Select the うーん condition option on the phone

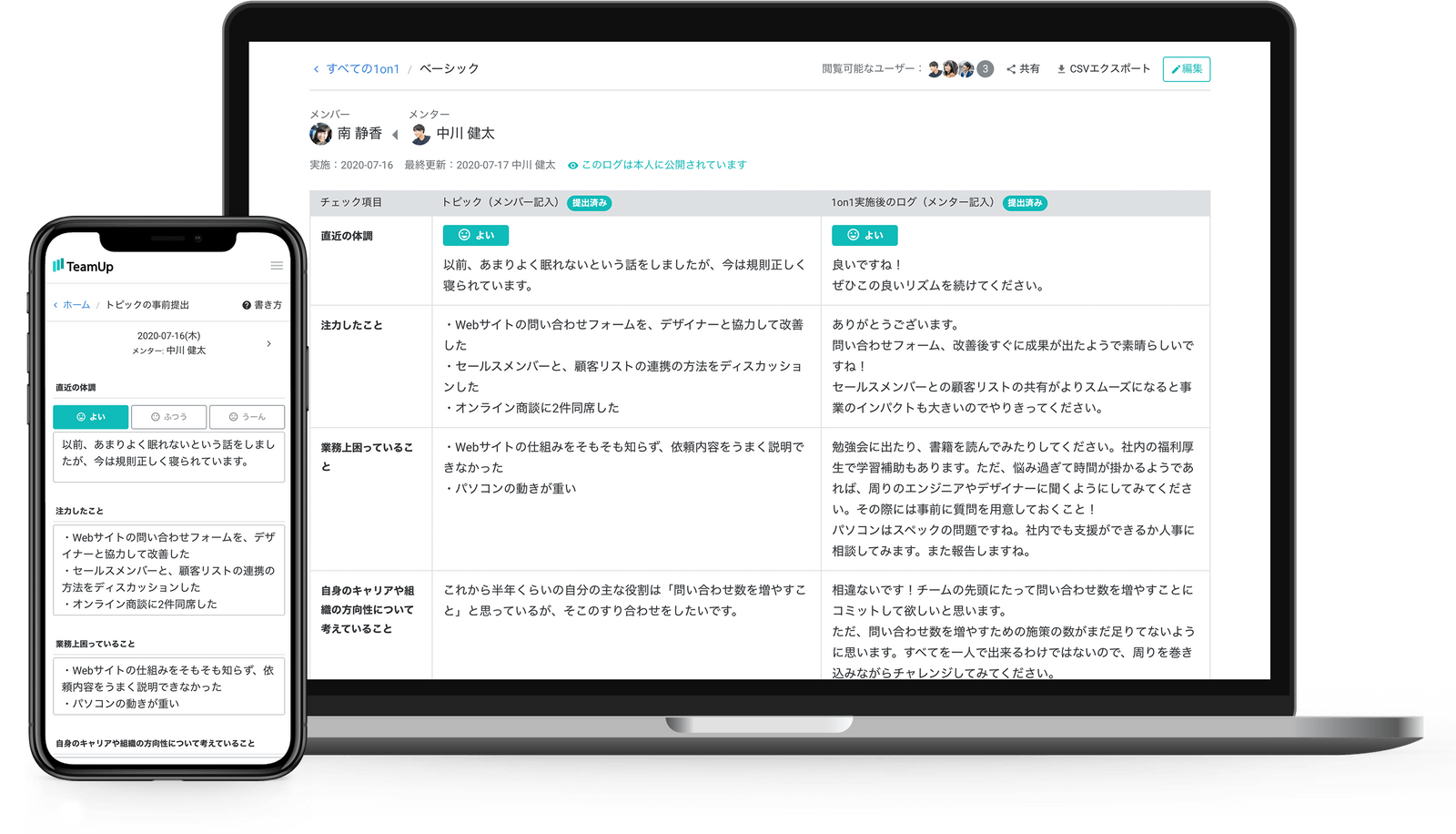(247, 417)
